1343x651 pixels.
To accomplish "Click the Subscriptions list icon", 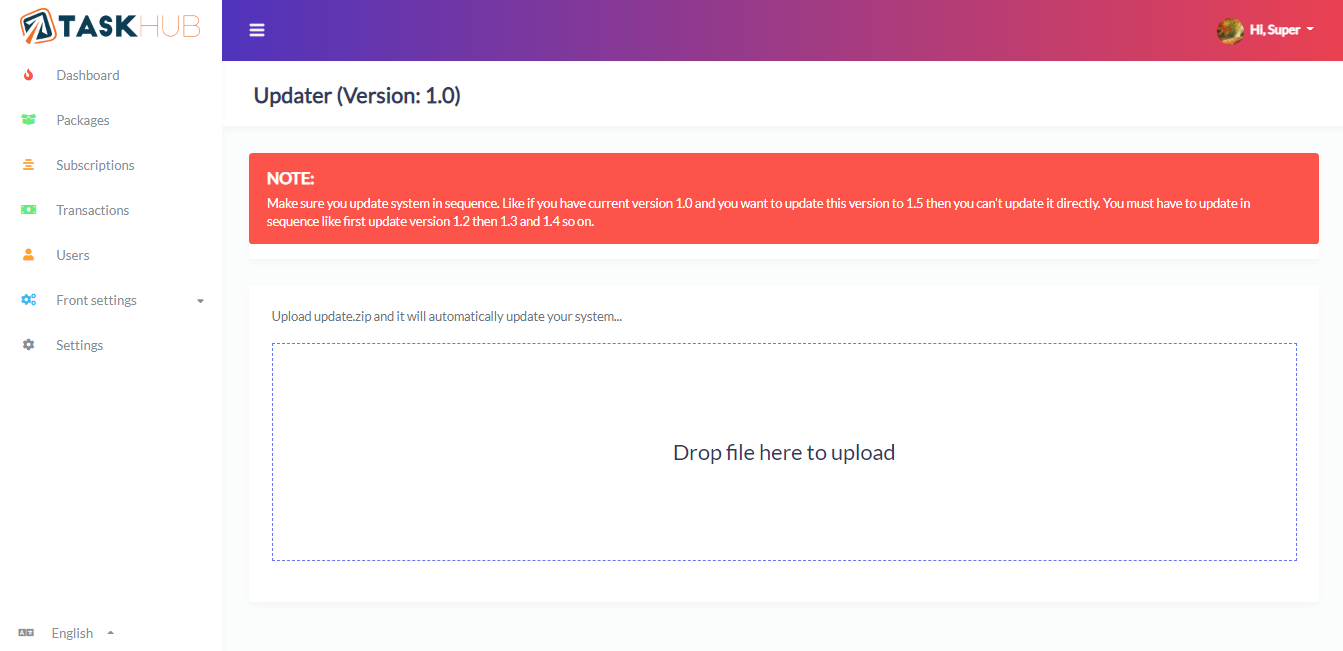I will pyautogui.click(x=27, y=164).
